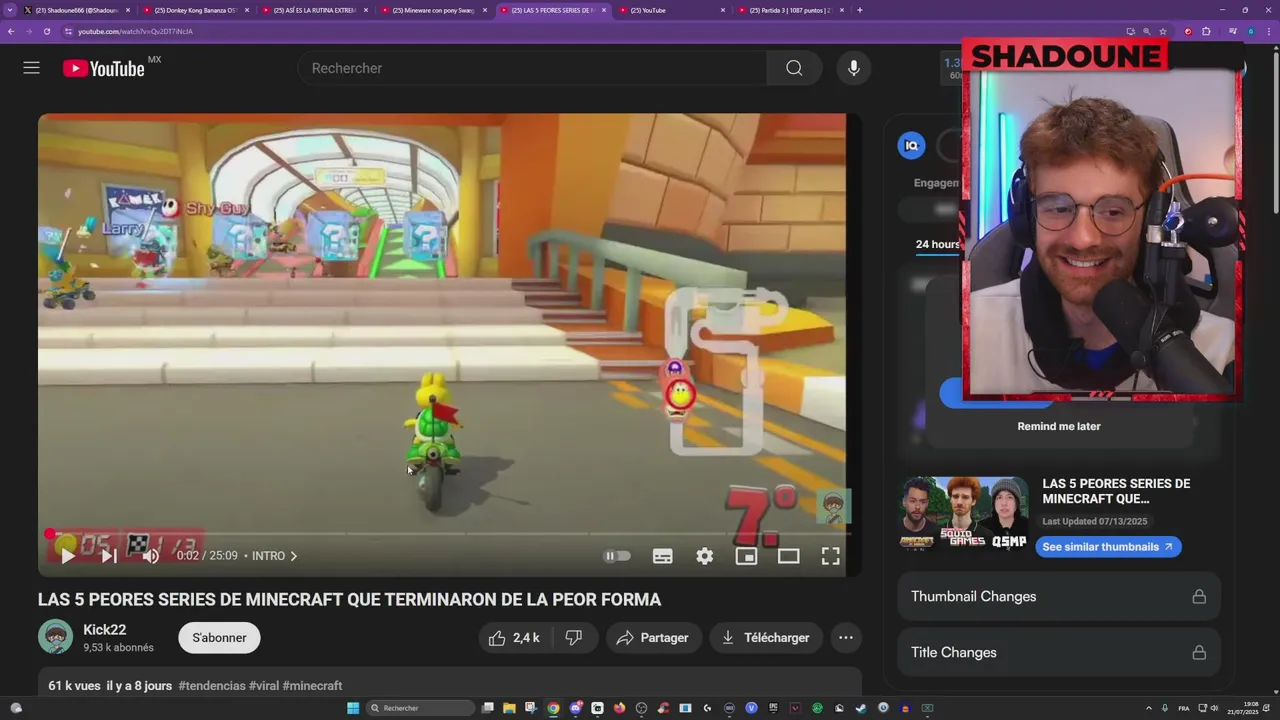Expand the locked Thumbnail Changes section

point(1059,597)
